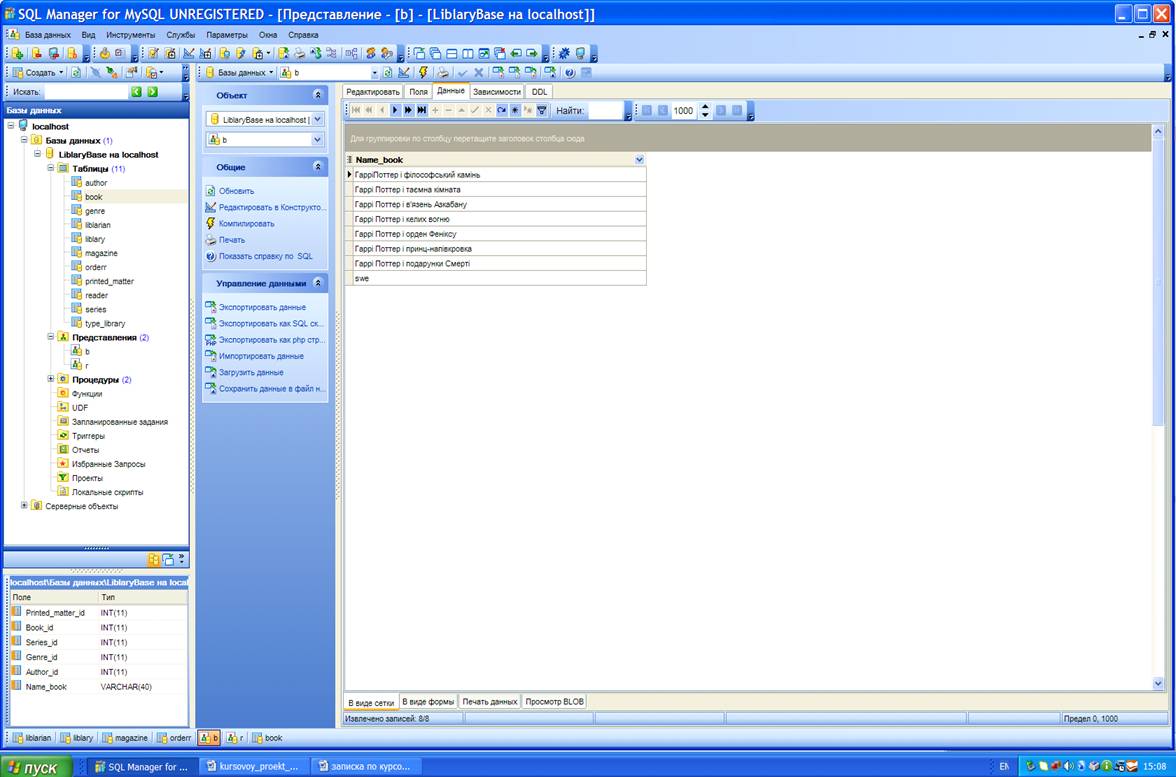Screen dimensions: 1176x777
Task: Jump to last record in grid
Action: pos(422,110)
